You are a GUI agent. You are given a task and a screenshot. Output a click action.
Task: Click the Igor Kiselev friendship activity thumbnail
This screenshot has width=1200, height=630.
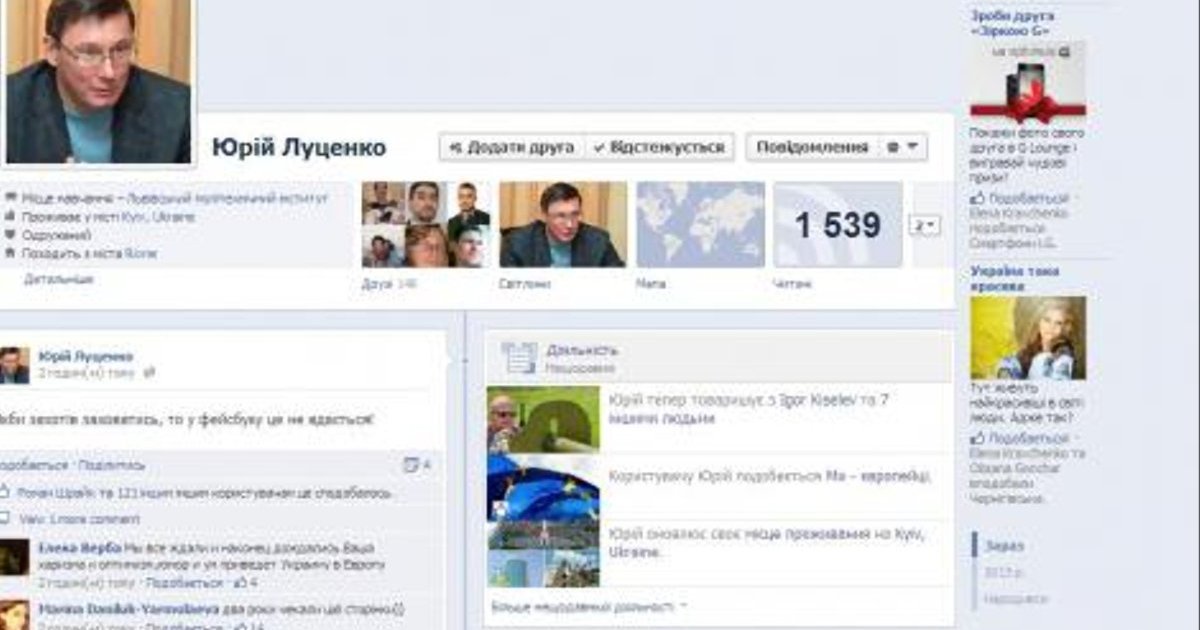[543, 420]
